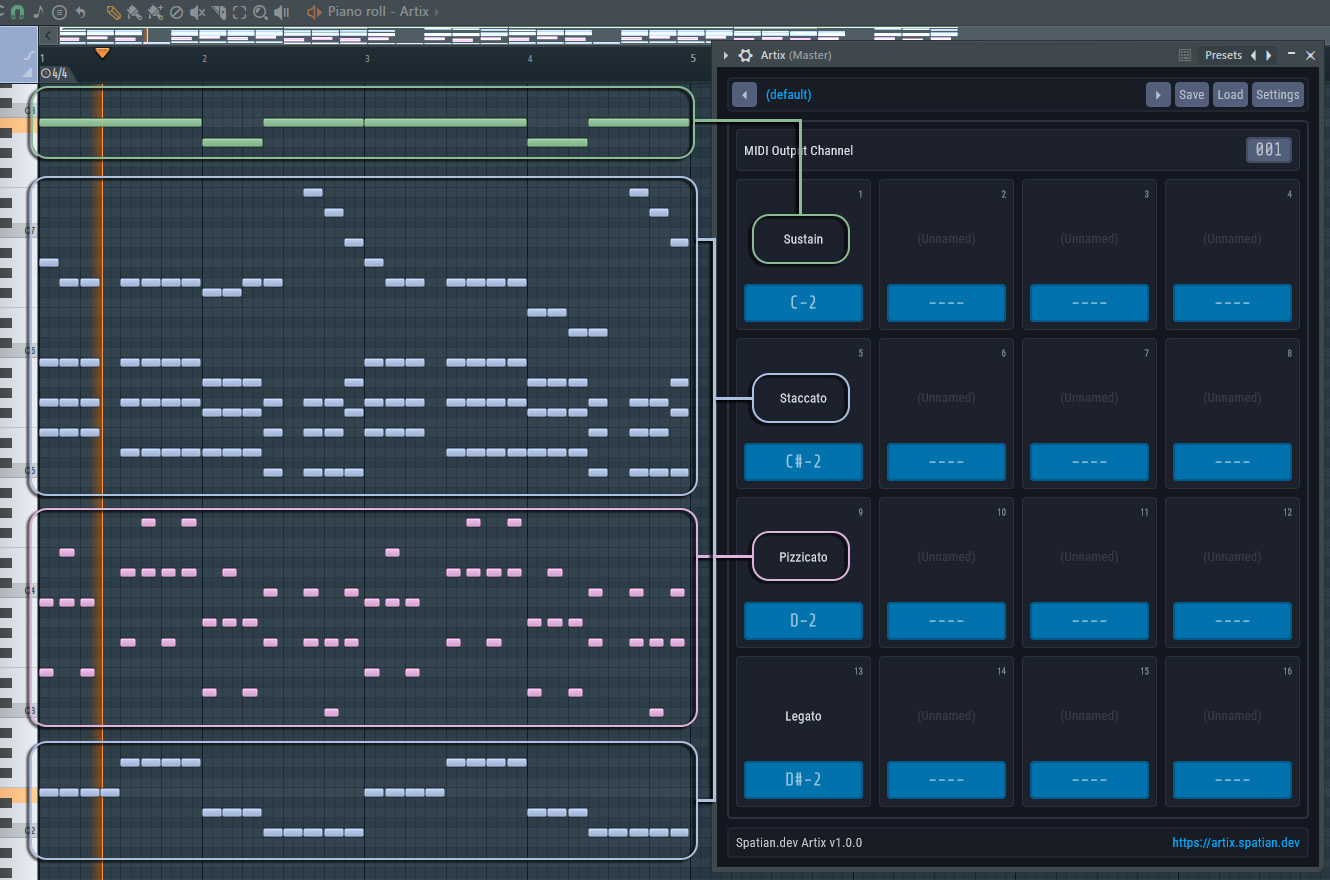1330x880 pixels.
Task: Select the Paint drums brush tool with plus
Action: coord(155,12)
